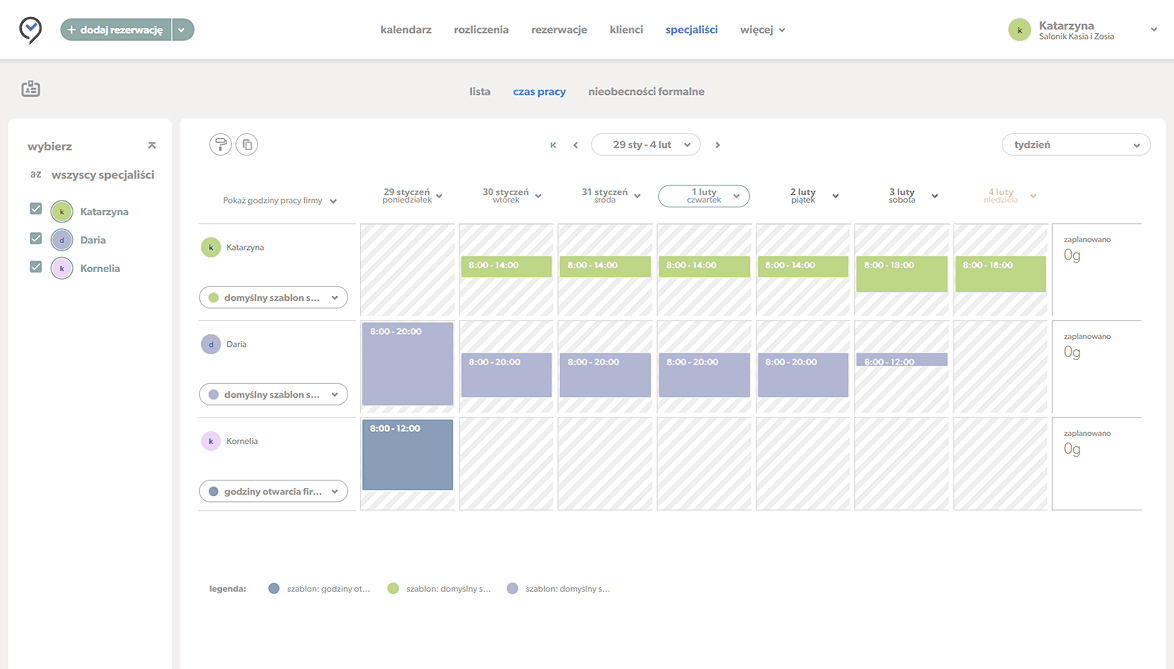This screenshot has height=669, width=1174.
Task: Uncheck the Daria specialist checkbox
Action: (36, 239)
